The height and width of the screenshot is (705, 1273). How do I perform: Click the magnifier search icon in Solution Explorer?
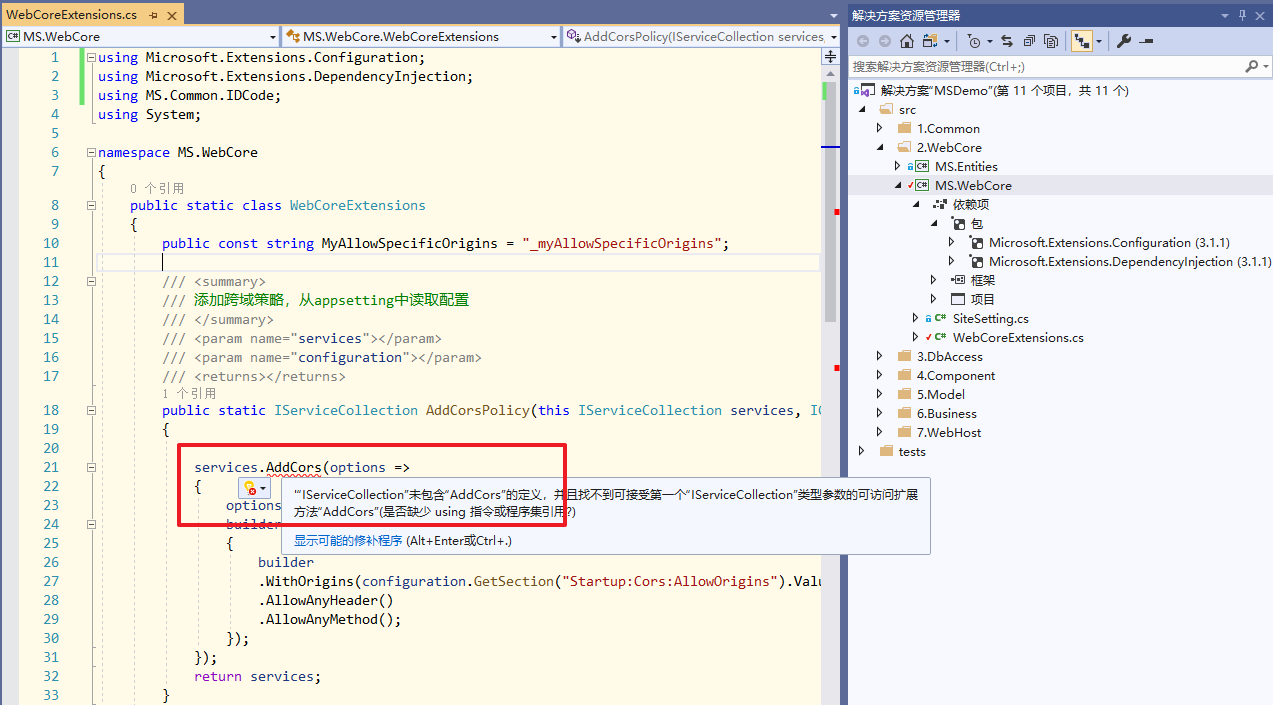click(x=1251, y=66)
